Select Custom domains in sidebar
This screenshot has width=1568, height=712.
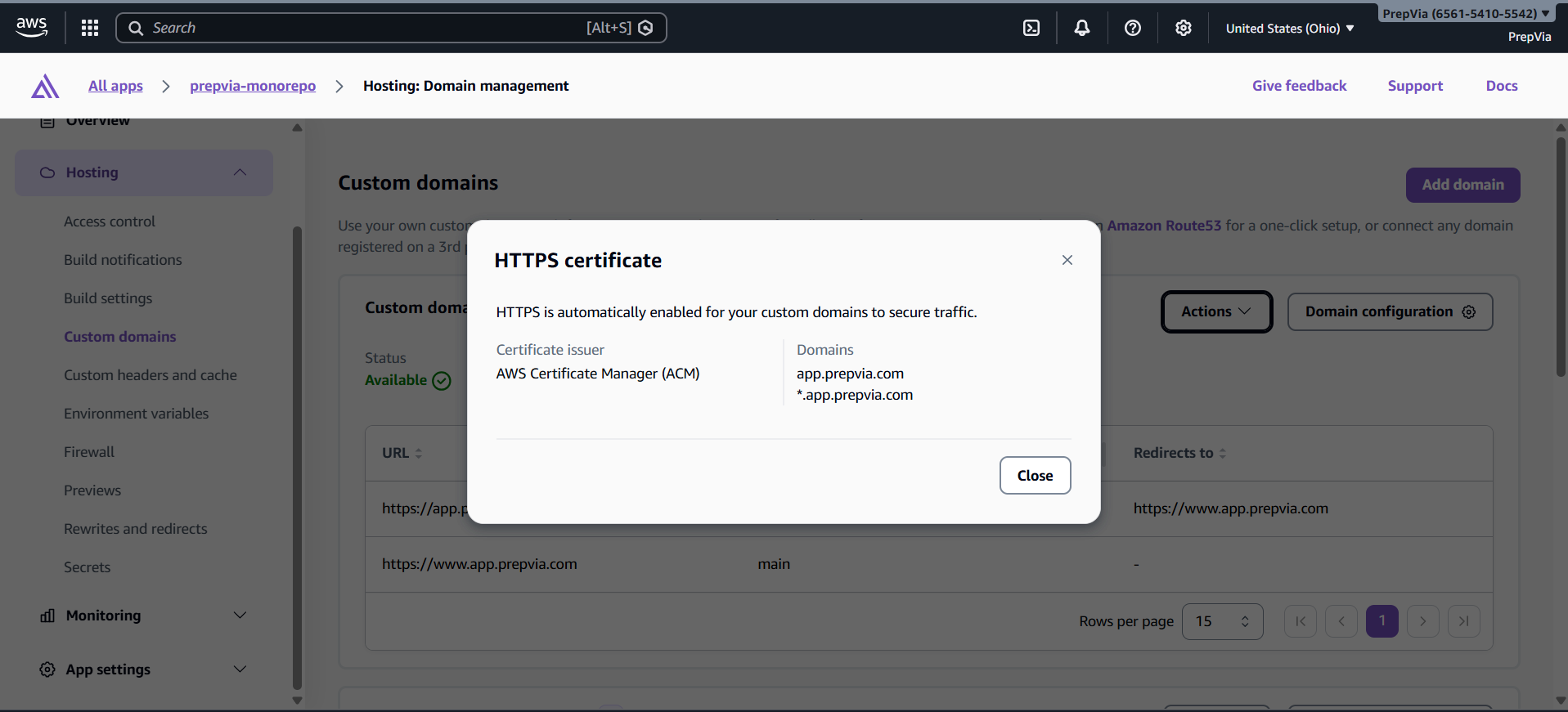[120, 337]
